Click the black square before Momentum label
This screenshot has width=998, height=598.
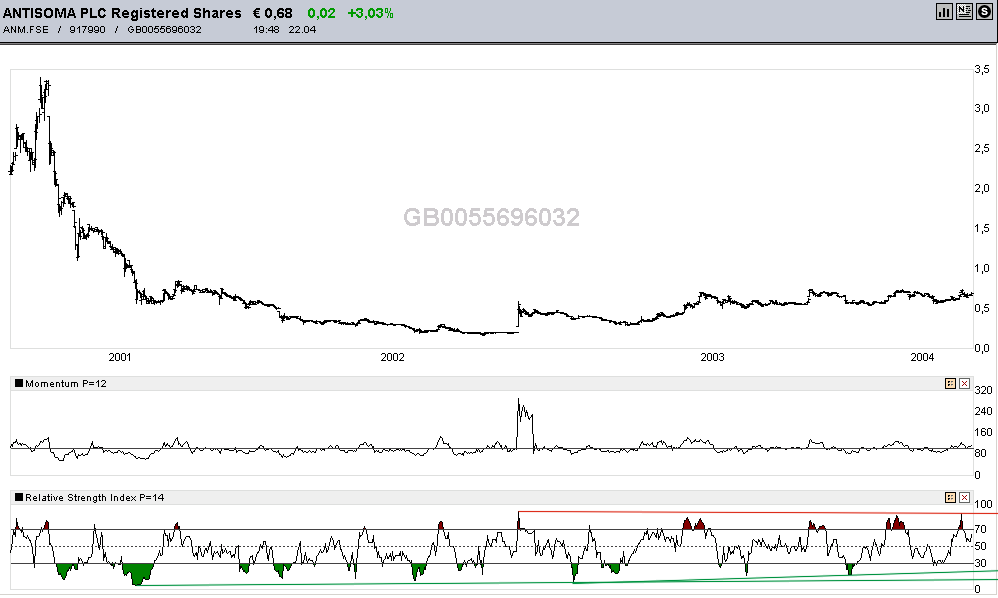[x=19, y=383]
